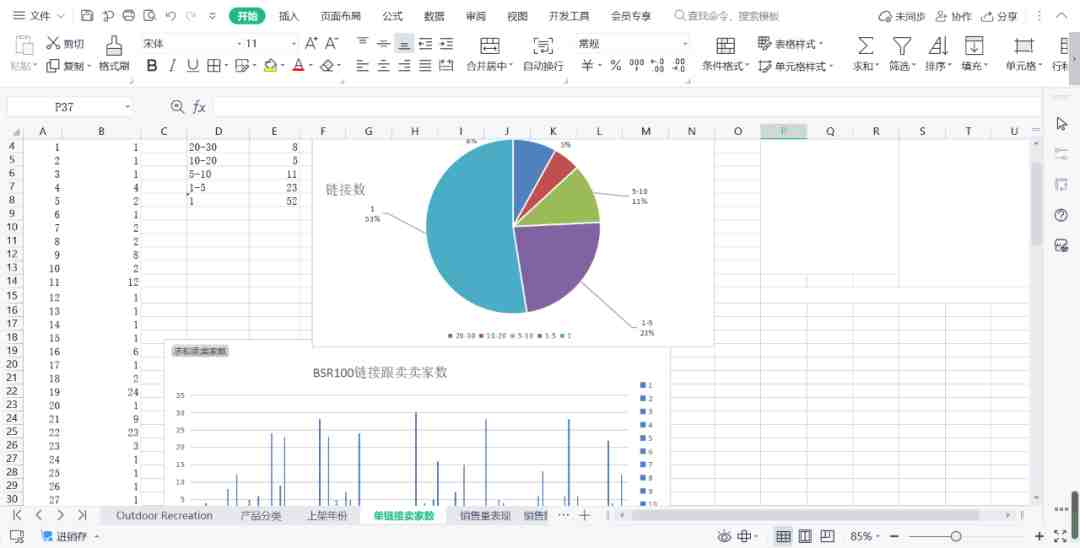Click the selection pane cursor icon

click(1061, 124)
